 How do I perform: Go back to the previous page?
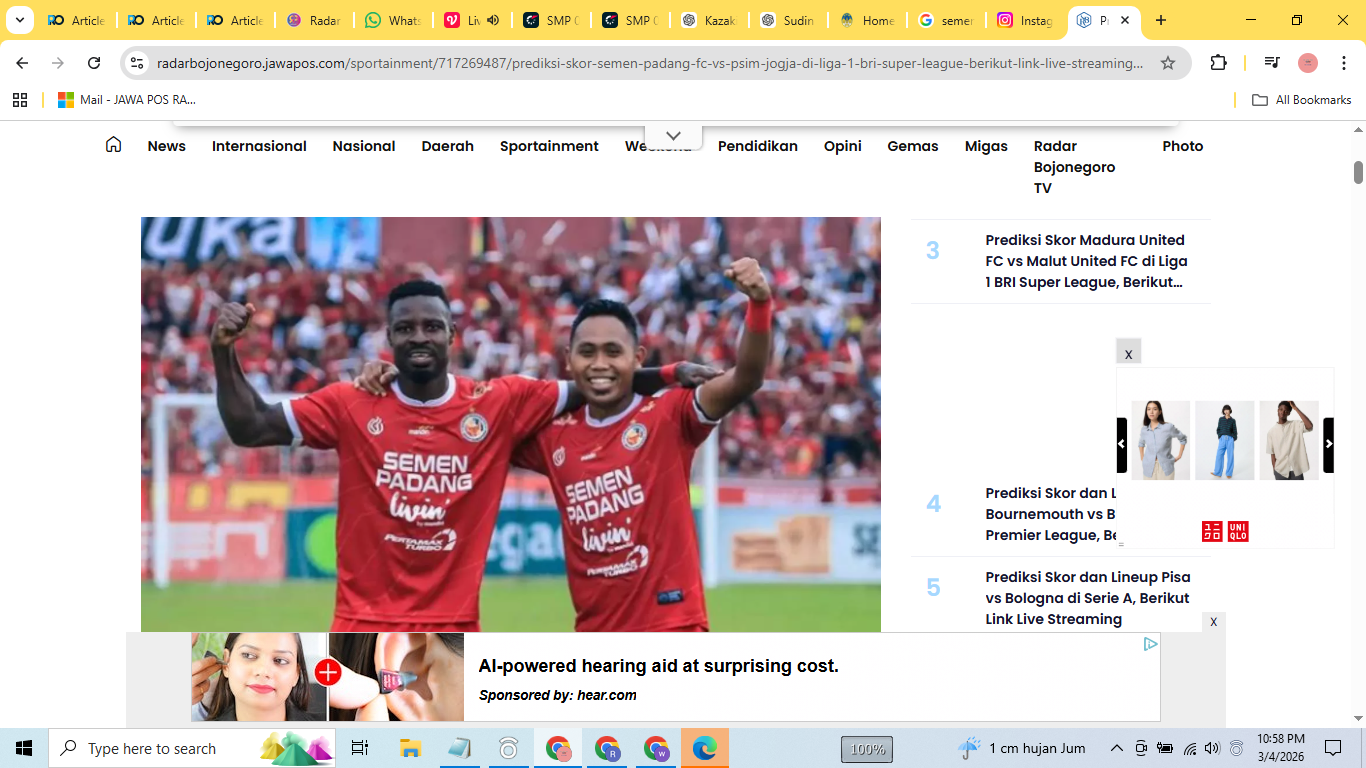(x=22, y=63)
